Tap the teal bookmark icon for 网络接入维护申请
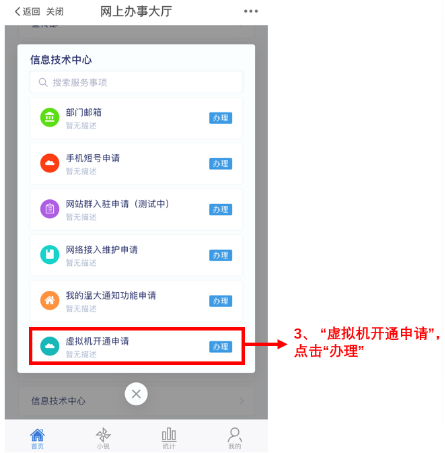 click(50, 255)
